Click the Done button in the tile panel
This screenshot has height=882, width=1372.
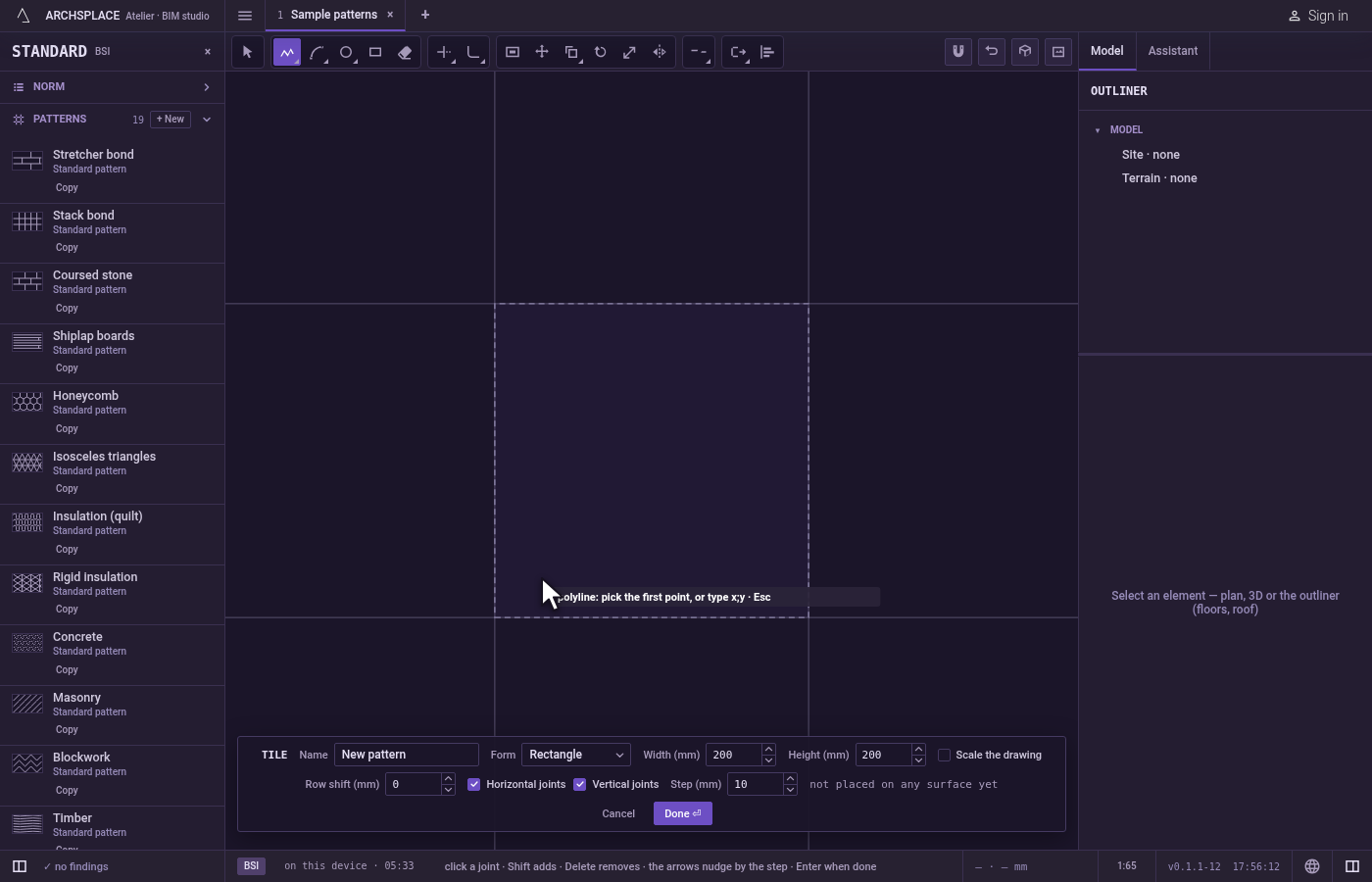pos(683,813)
